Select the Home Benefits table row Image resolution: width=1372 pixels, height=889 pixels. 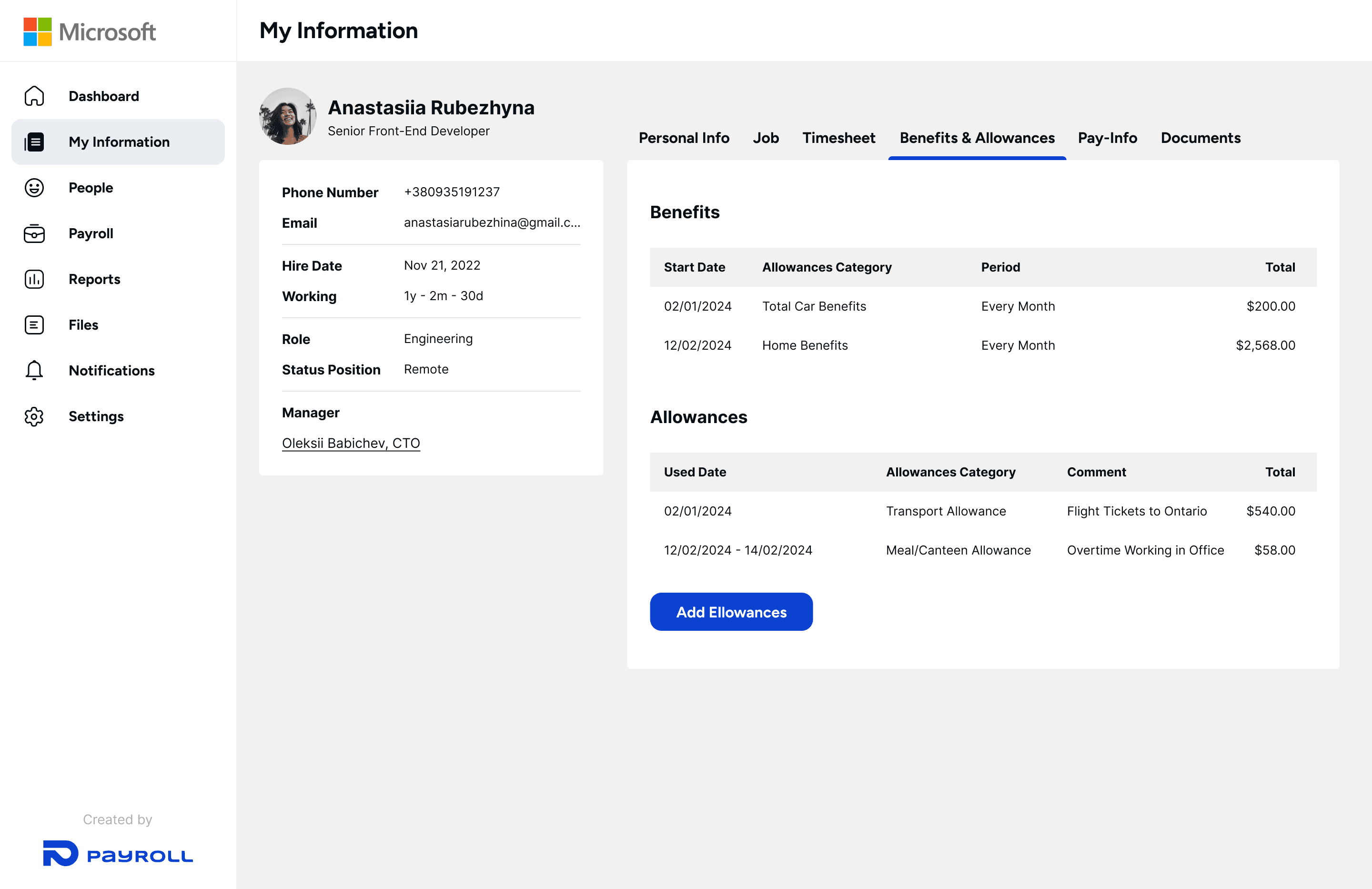point(982,345)
